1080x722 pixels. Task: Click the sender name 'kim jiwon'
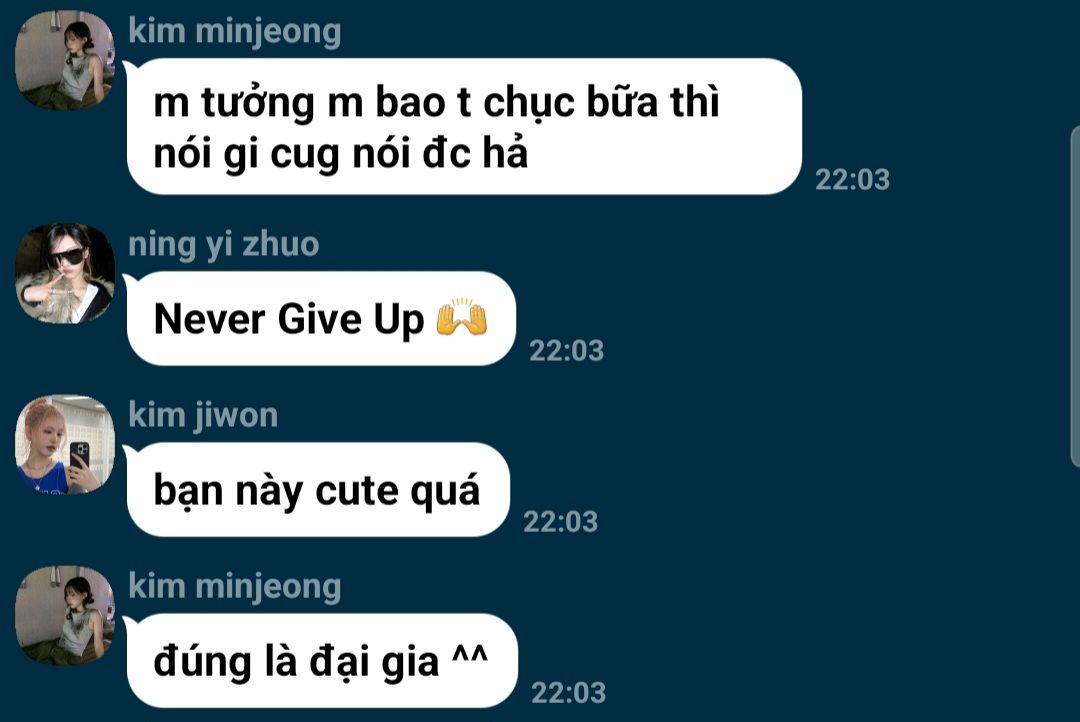203,416
